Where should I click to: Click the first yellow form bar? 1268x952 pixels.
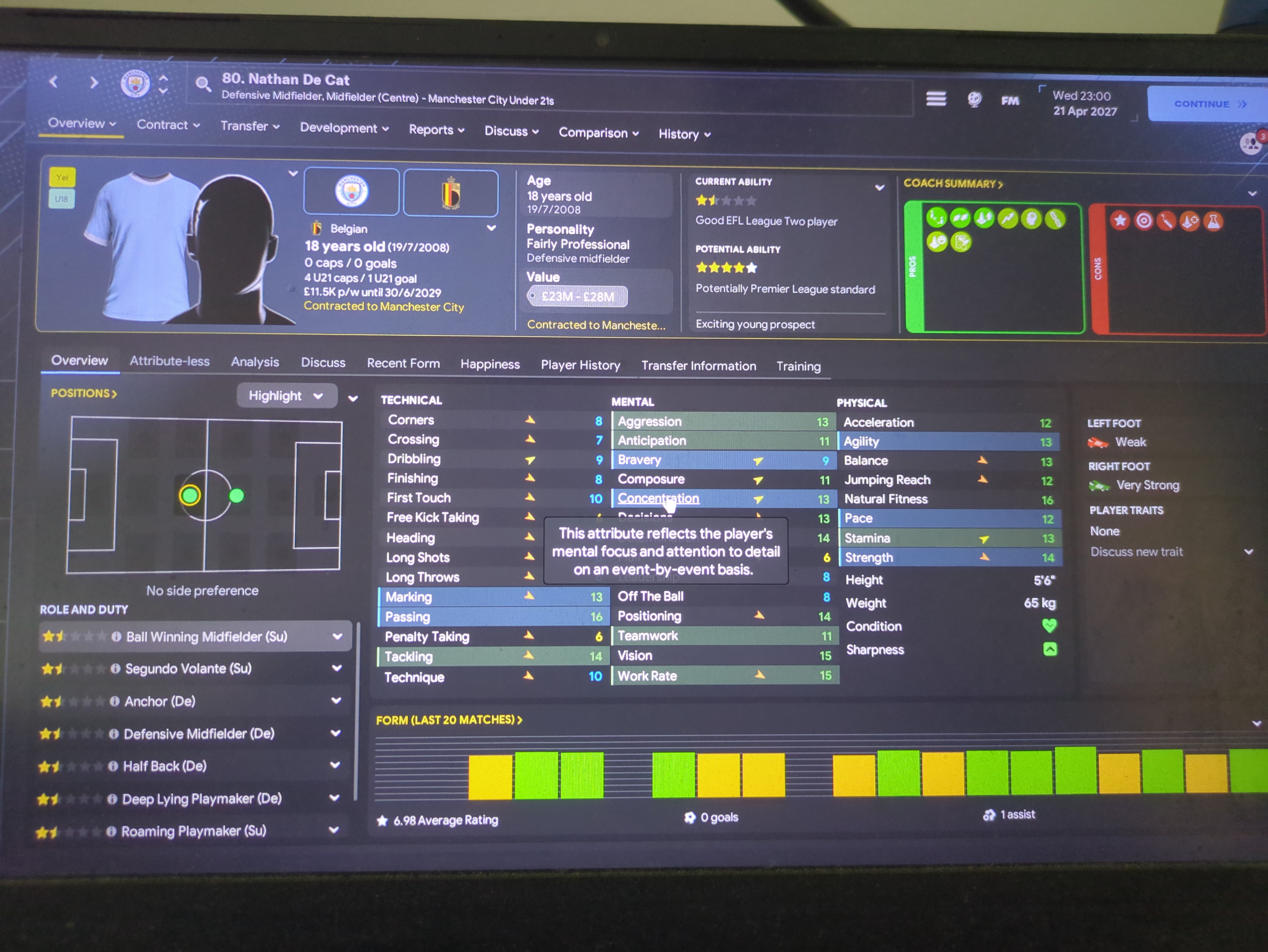tap(490, 777)
